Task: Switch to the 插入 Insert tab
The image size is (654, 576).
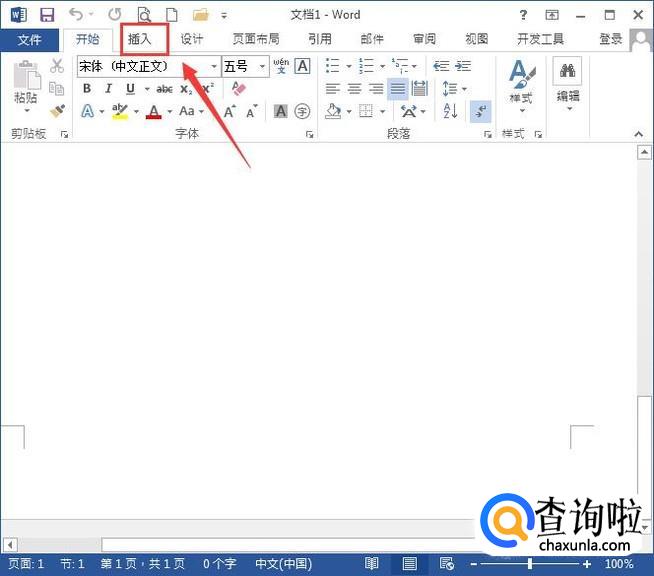Action: [x=139, y=40]
